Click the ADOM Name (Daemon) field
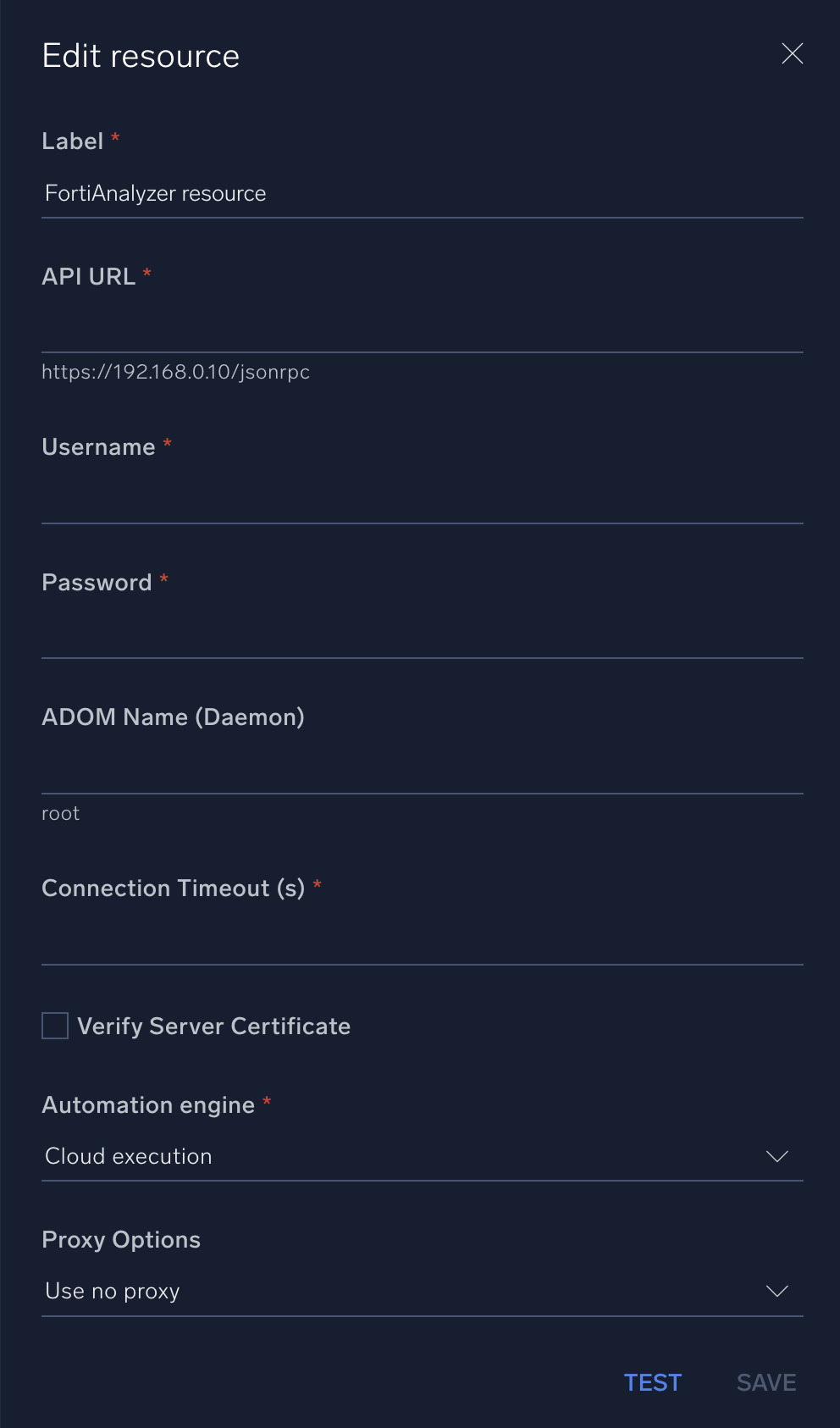 tap(423, 775)
